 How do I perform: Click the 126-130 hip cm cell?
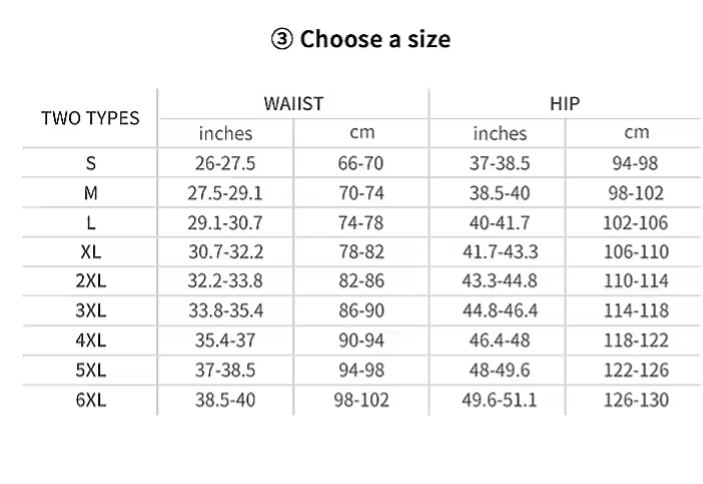click(x=636, y=401)
